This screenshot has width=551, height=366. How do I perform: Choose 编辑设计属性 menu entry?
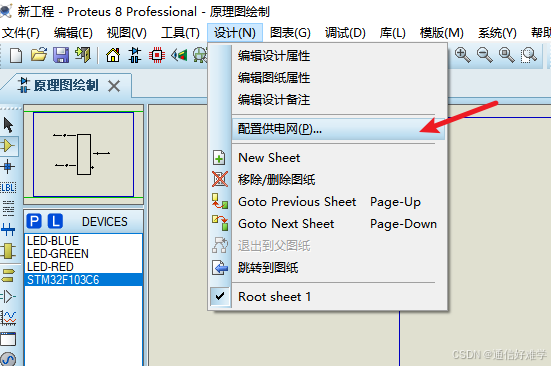click(x=338, y=56)
